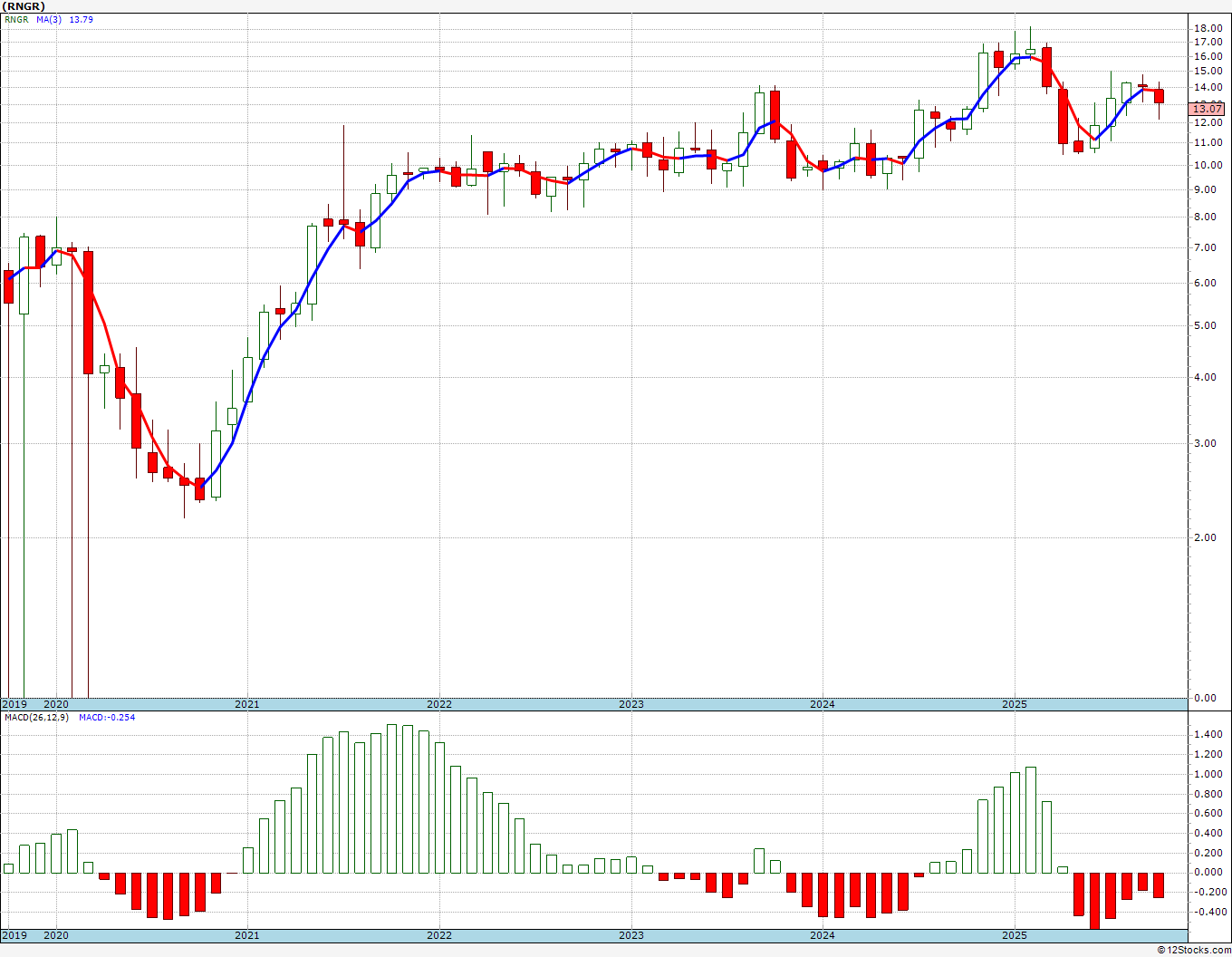Select 2020 on the MACD panel time axis

(x=56, y=935)
